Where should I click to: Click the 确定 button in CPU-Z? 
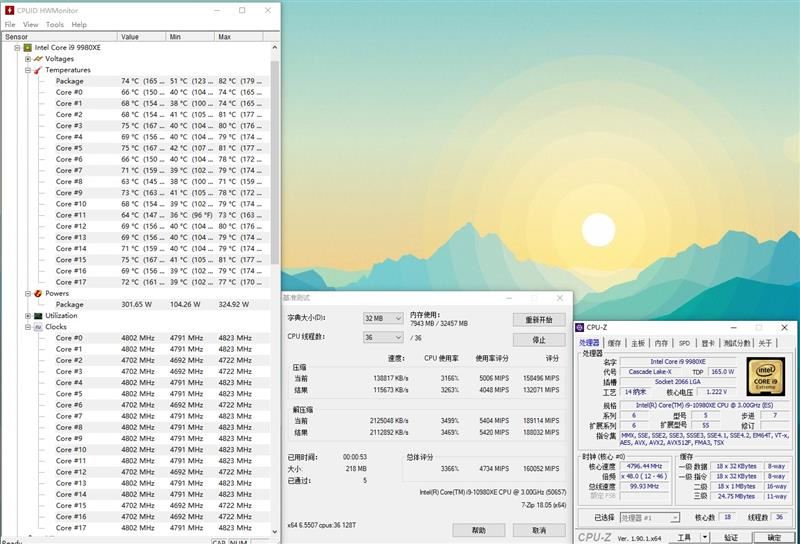coord(774,537)
